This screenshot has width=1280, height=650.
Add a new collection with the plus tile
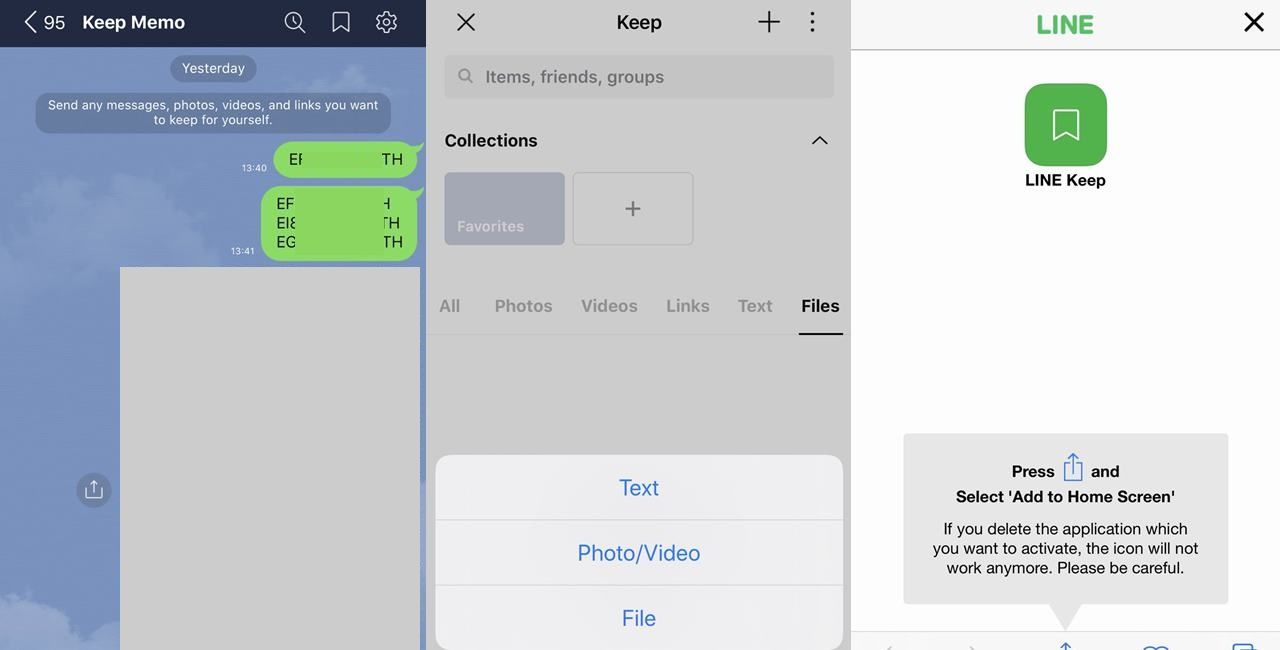pyautogui.click(x=632, y=207)
